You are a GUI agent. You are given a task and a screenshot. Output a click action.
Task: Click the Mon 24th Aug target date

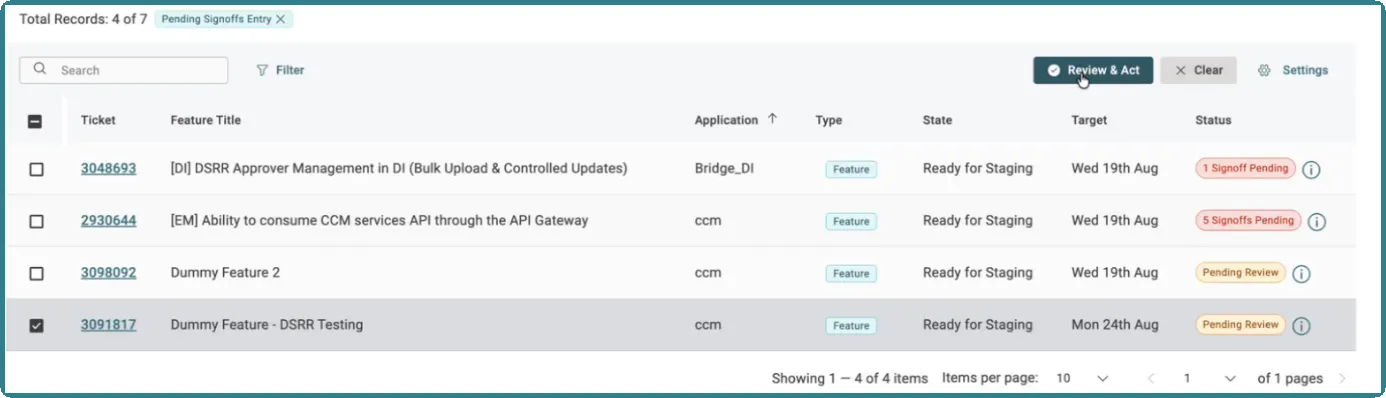click(1115, 324)
